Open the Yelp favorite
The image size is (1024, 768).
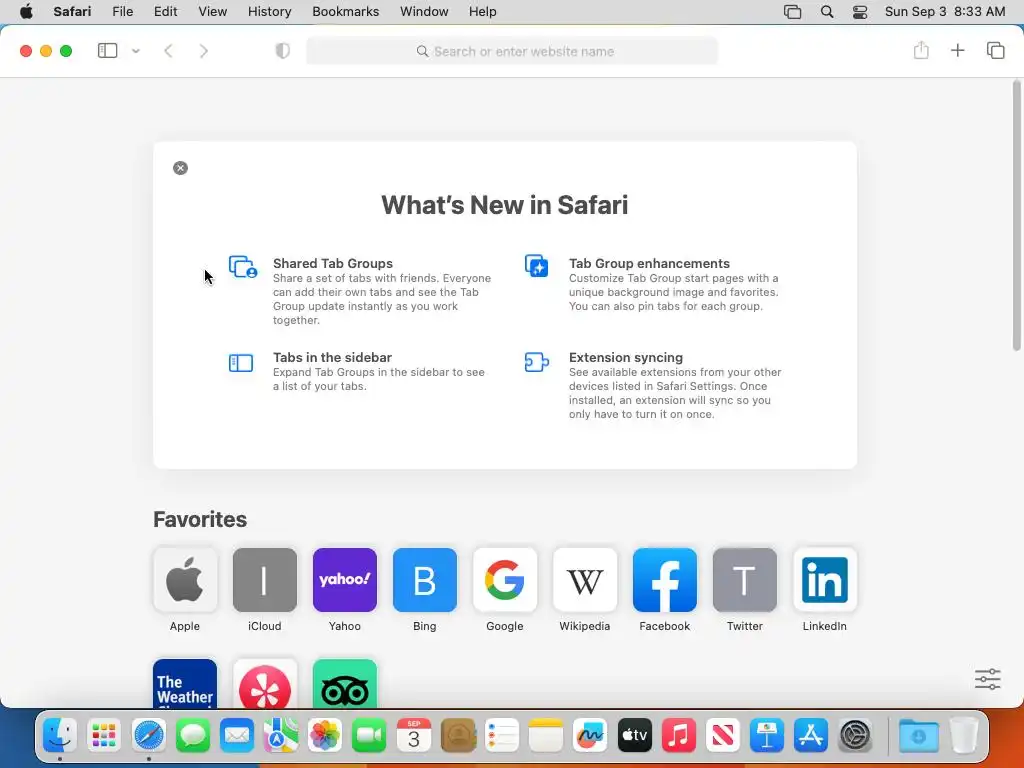click(264, 683)
